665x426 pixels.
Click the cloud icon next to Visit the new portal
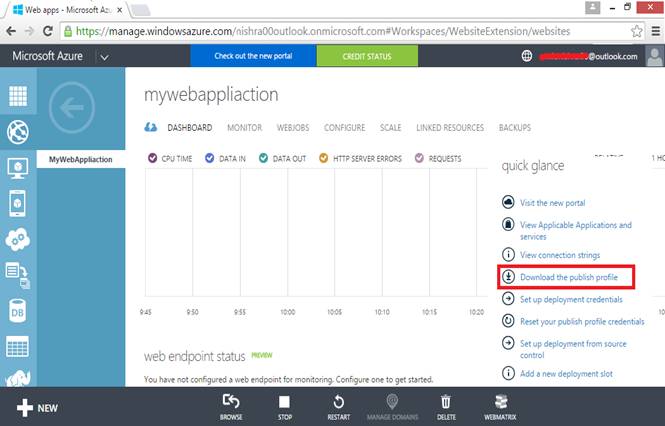(508, 202)
